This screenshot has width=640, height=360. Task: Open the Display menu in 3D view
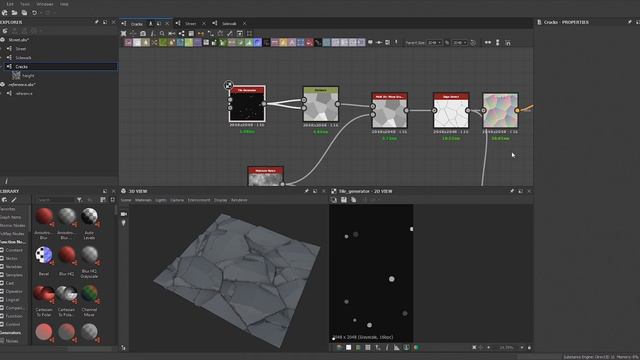tap(220, 200)
